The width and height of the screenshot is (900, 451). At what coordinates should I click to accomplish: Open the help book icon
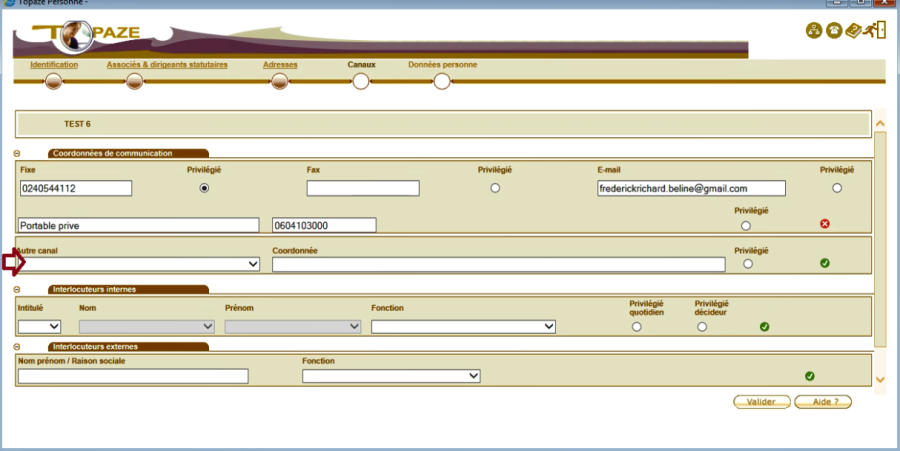[853, 30]
